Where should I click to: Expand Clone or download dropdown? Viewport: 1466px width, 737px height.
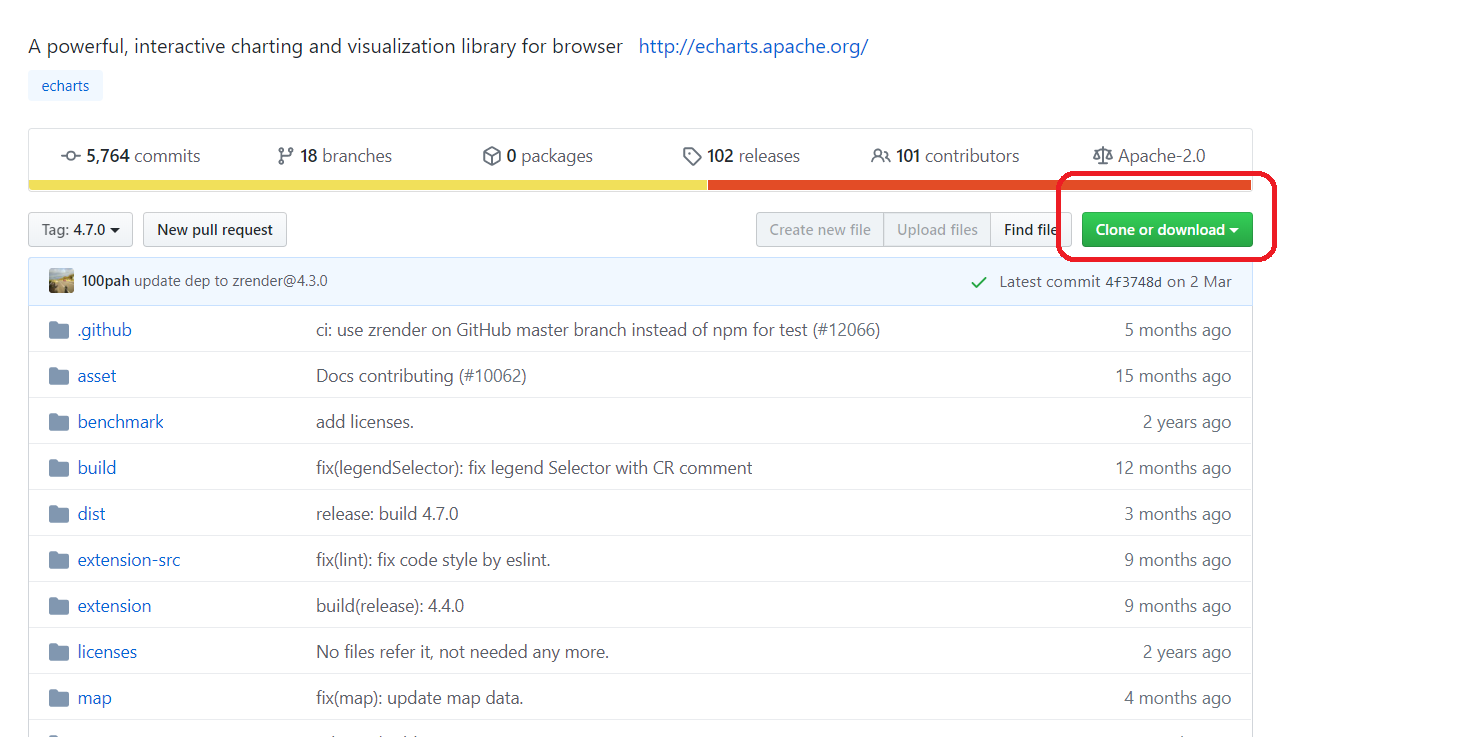pos(1167,230)
